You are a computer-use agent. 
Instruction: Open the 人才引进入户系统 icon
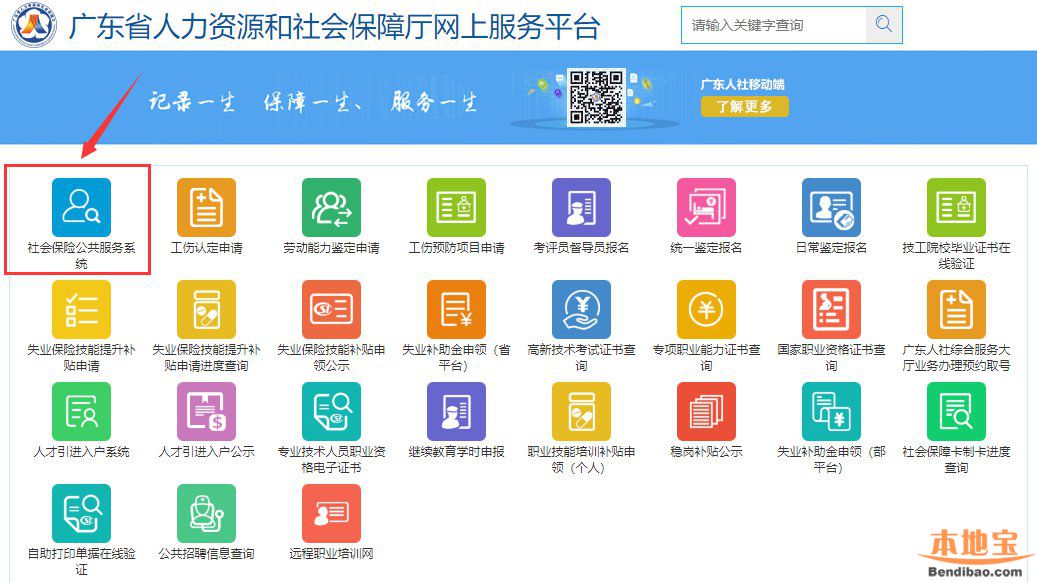point(81,412)
